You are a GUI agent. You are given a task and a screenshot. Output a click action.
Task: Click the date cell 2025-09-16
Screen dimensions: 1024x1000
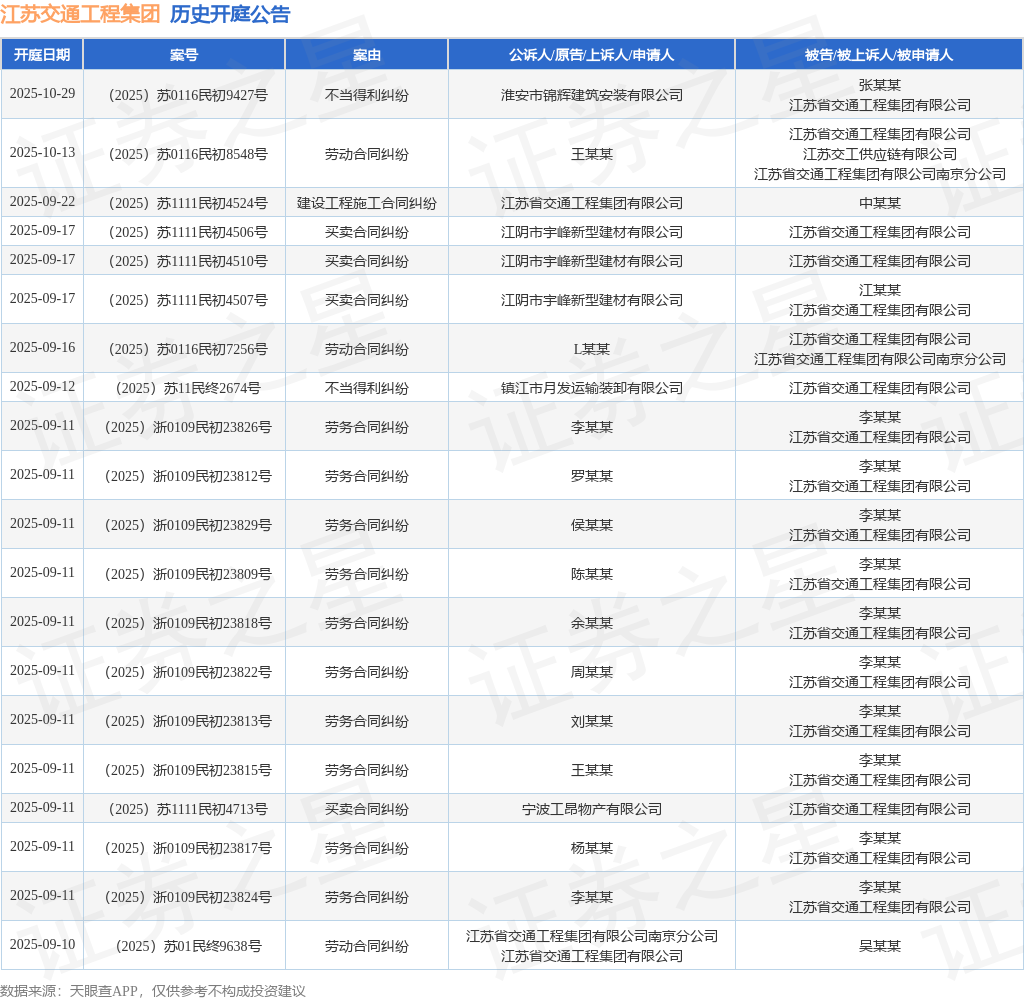(x=42, y=347)
